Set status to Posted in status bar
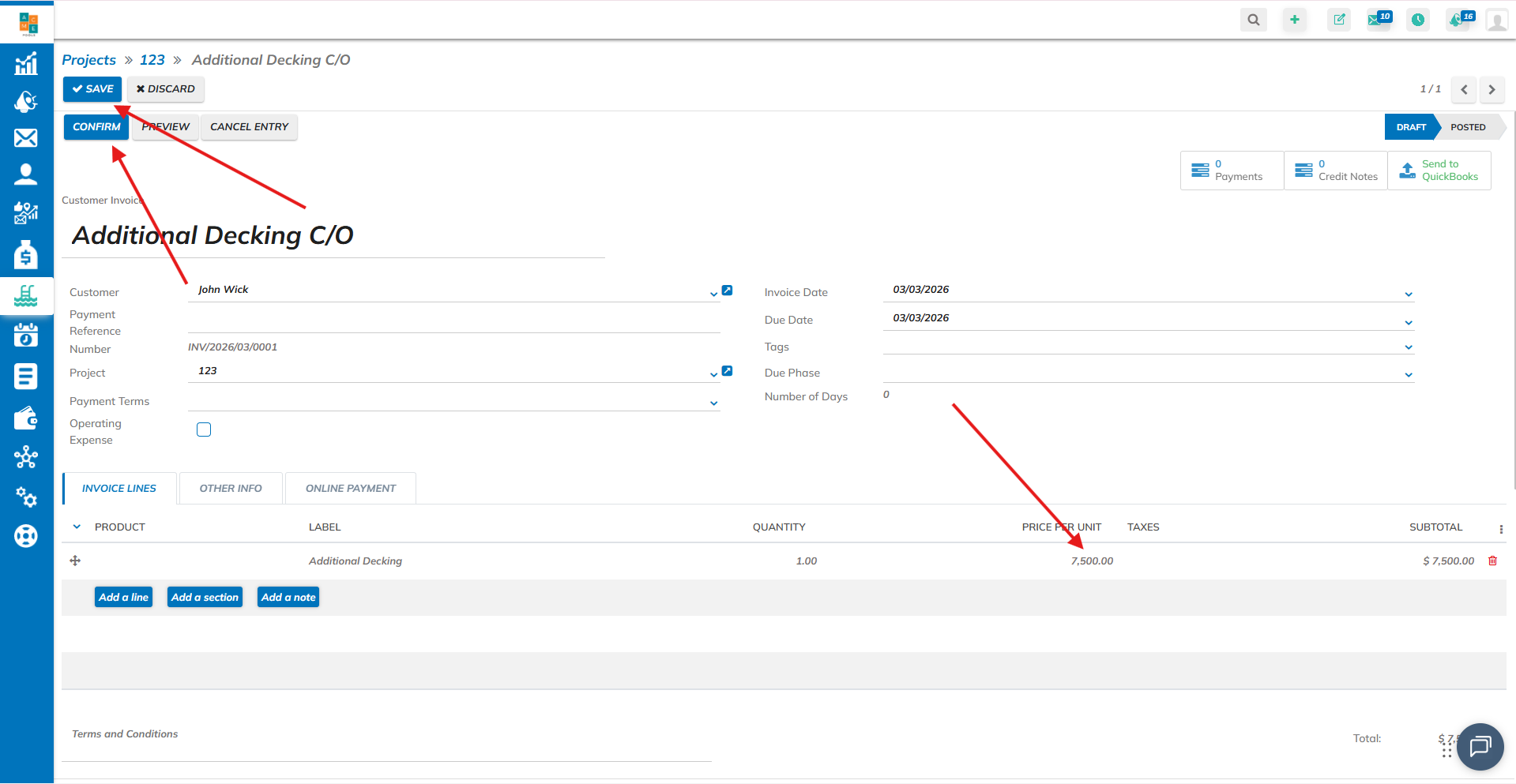1516x784 pixels. pyautogui.click(x=1467, y=127)
